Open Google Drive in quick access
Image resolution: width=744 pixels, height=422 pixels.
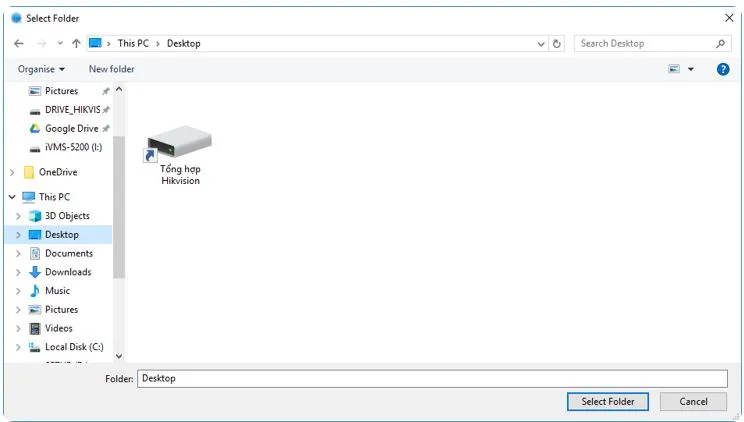tap(70, 128)
